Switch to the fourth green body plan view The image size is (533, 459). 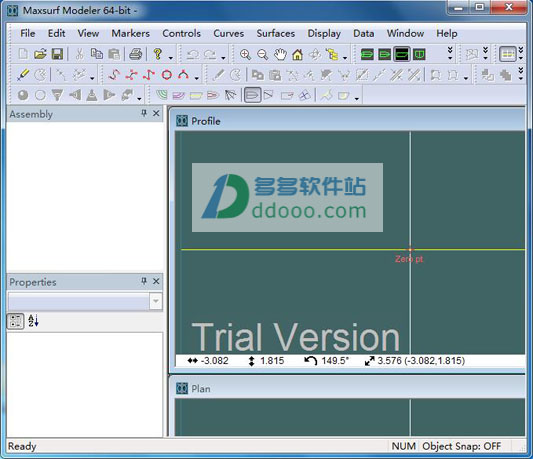[419, 54]
